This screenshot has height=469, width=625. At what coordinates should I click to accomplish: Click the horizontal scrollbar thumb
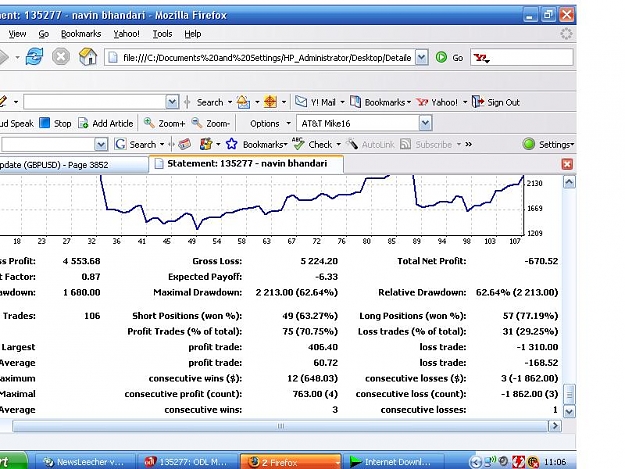tap(280, 426)
